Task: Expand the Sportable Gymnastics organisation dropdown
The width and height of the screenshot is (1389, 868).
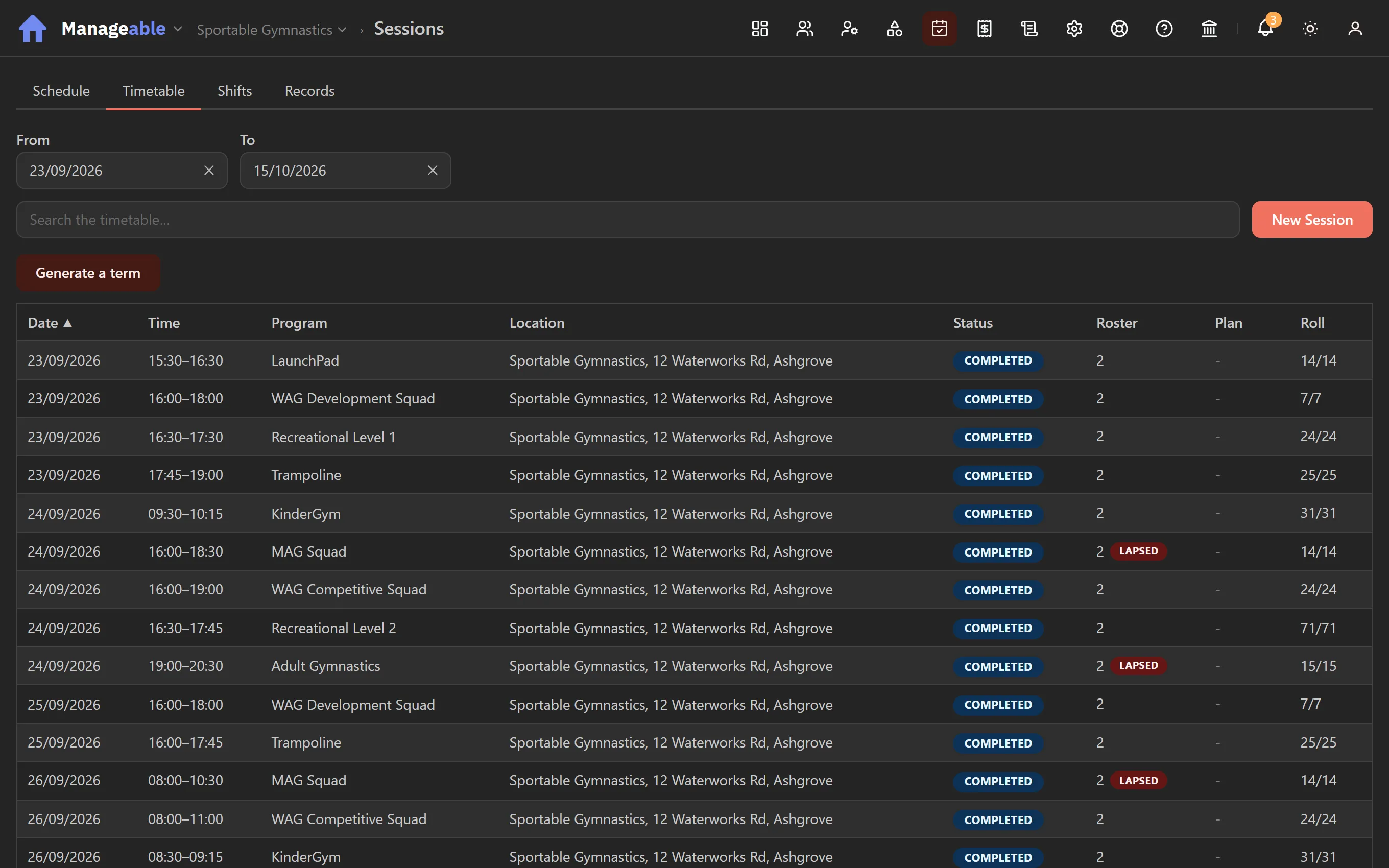Action: click(272, 29)
